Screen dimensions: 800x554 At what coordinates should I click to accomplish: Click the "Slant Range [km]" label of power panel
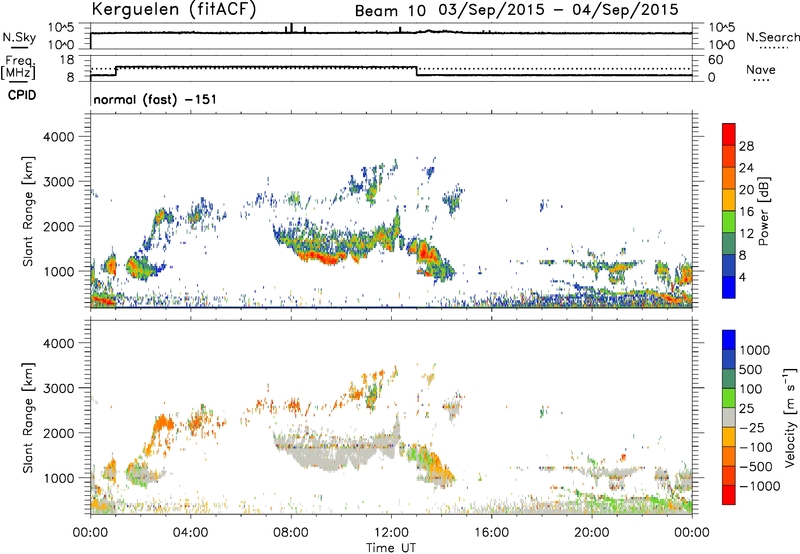pyautogui.click(x=28, y=211)
